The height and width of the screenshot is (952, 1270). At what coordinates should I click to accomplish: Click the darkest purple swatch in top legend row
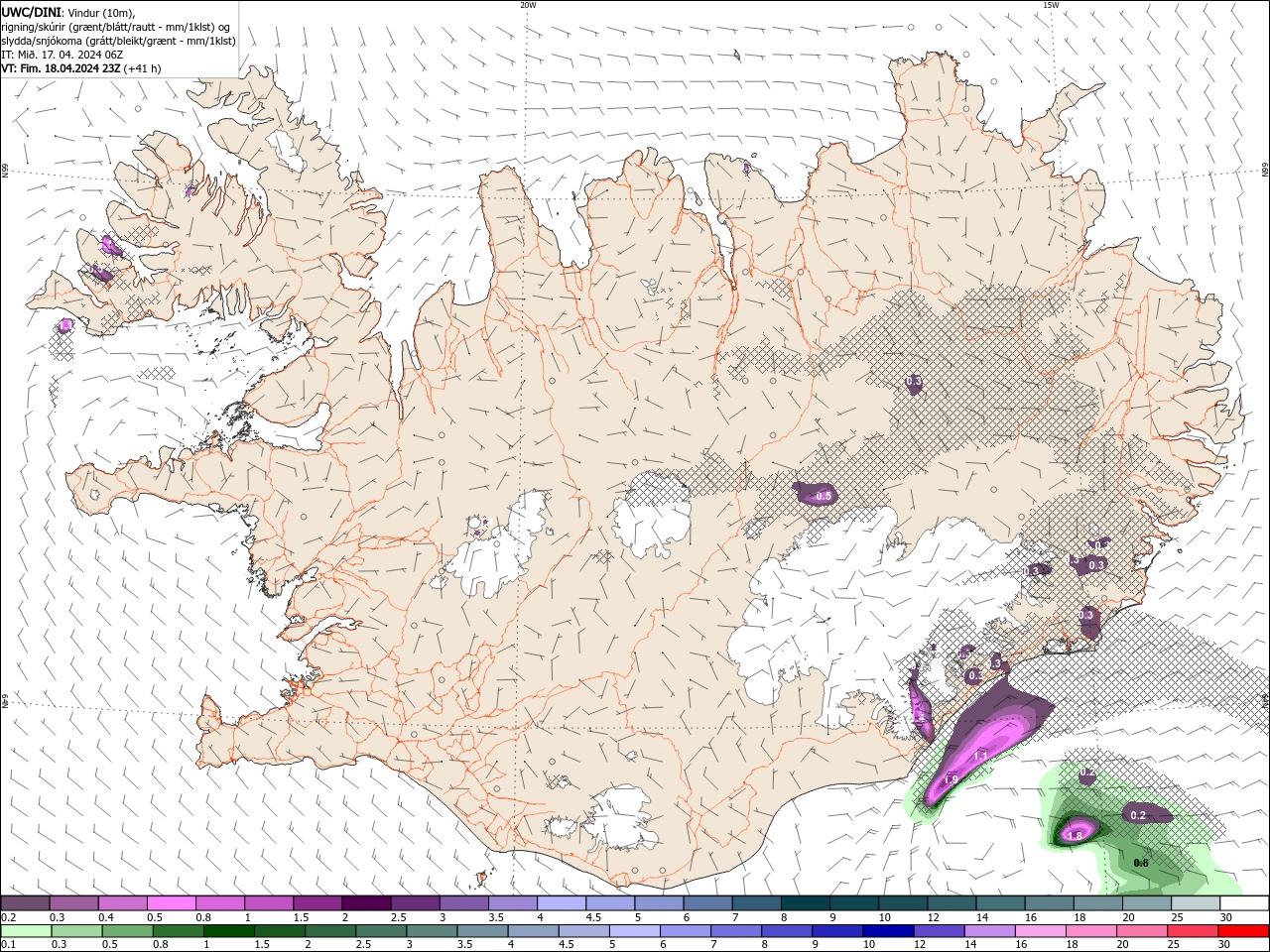coord(365,903)
